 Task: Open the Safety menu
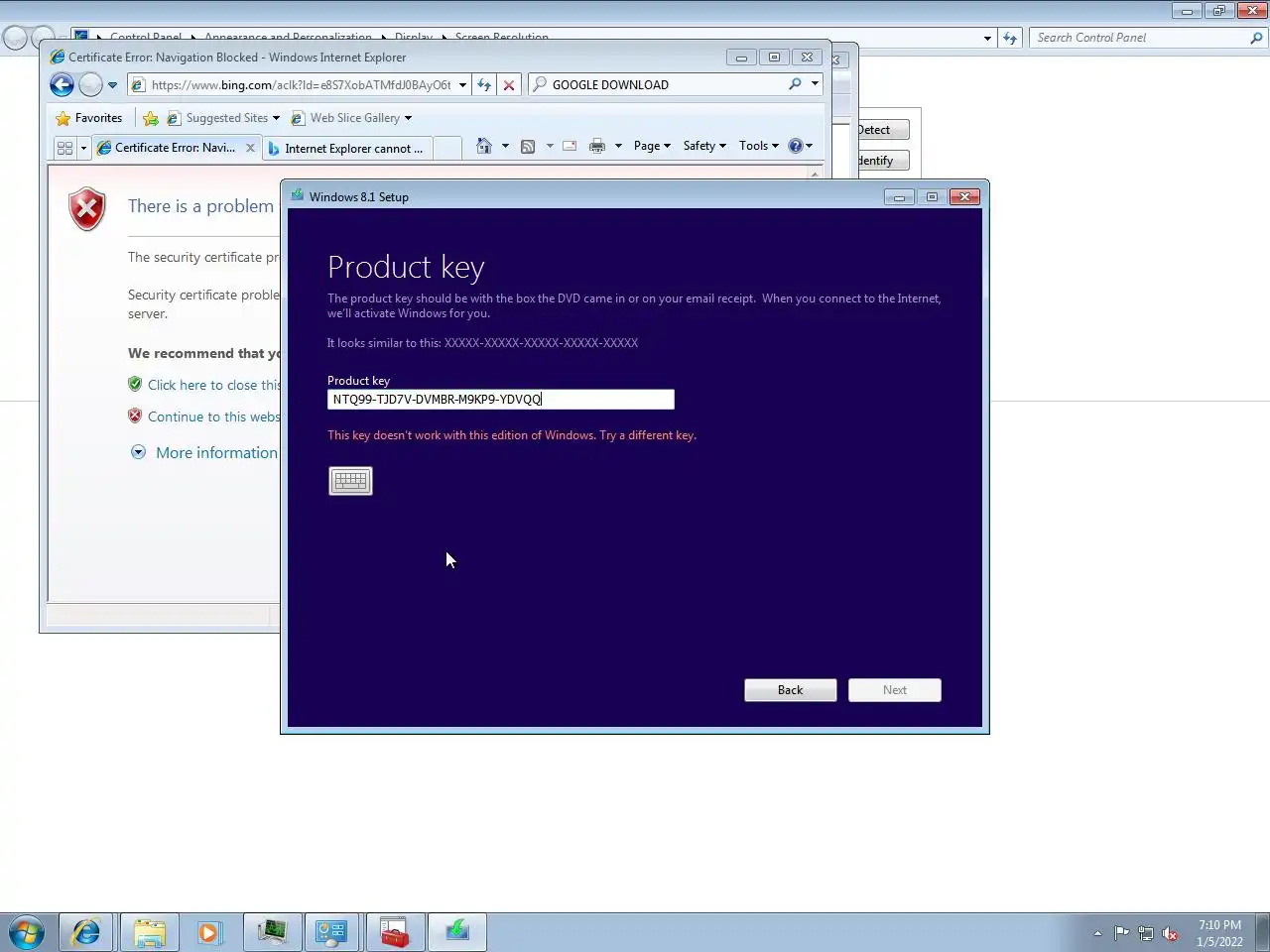(704, 146)
